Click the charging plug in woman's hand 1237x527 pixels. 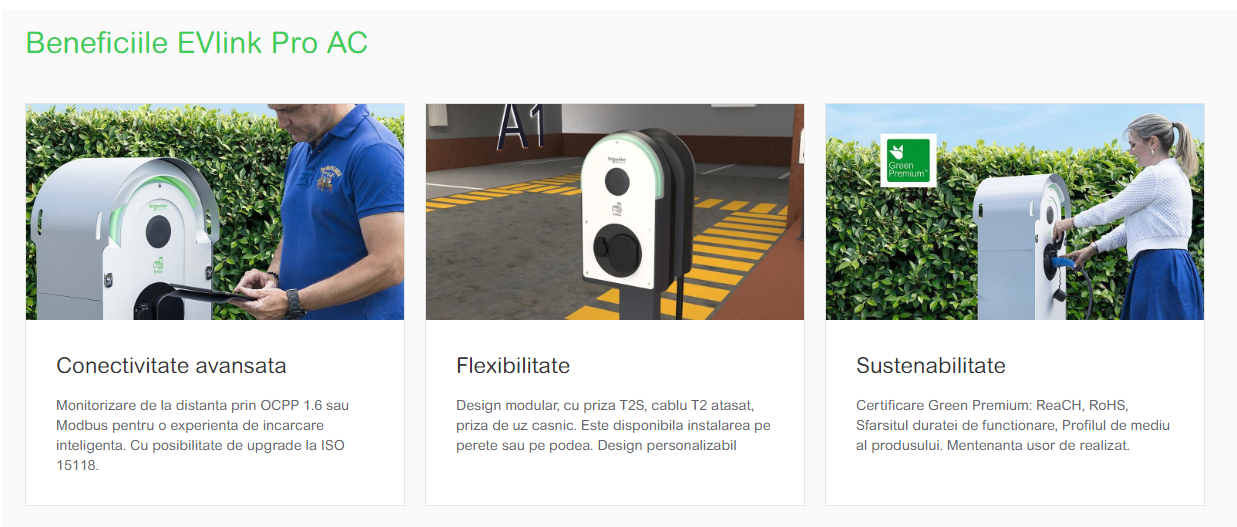tap(1063, 262)
